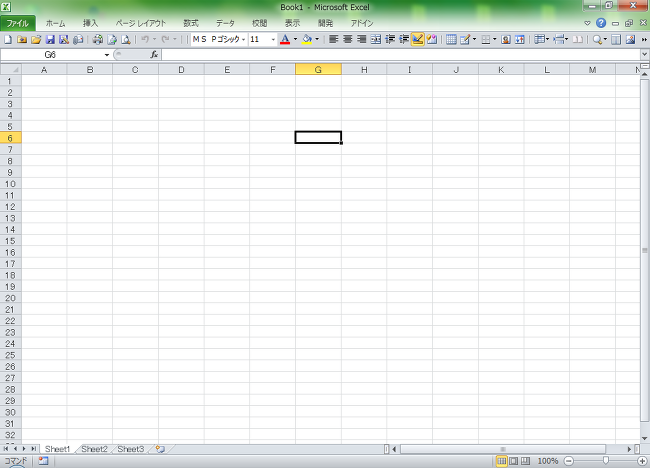Click the blue grid table icon
Image resolution: width=650 pixels, height=468 pixels.
(451, 39)
